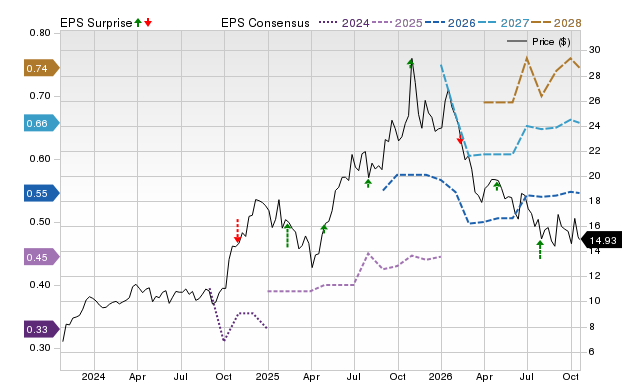Click the 2024 label on the x-axis

point(93,376)
